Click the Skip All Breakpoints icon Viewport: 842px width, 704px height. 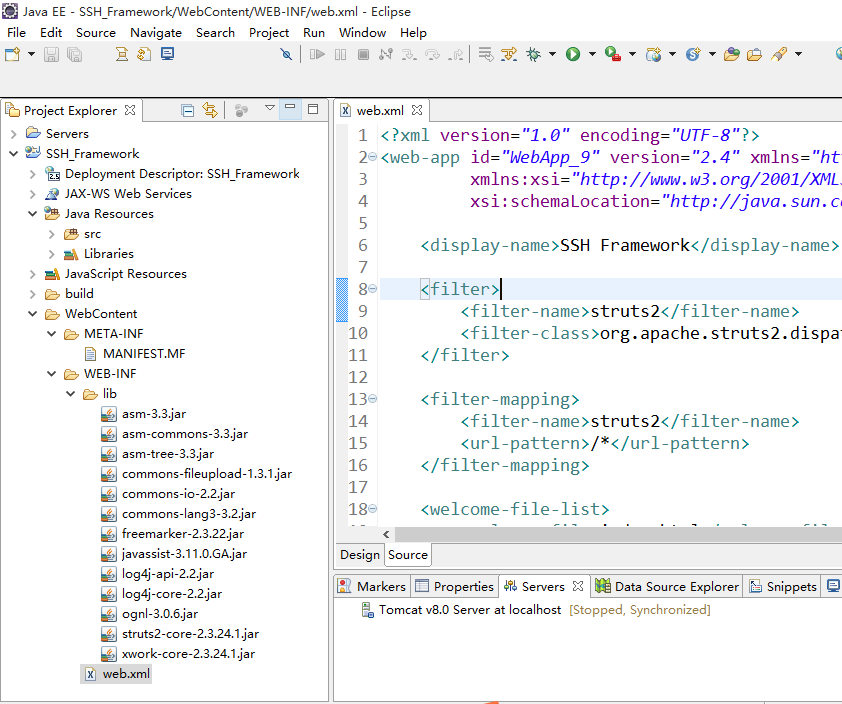pos(286,54)
